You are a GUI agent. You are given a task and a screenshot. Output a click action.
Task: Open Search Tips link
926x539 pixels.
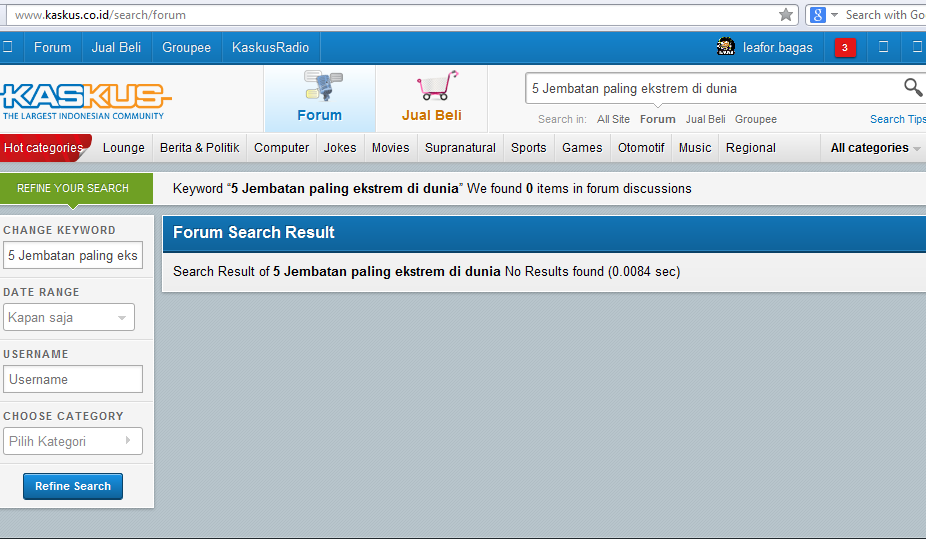point(898,119)
